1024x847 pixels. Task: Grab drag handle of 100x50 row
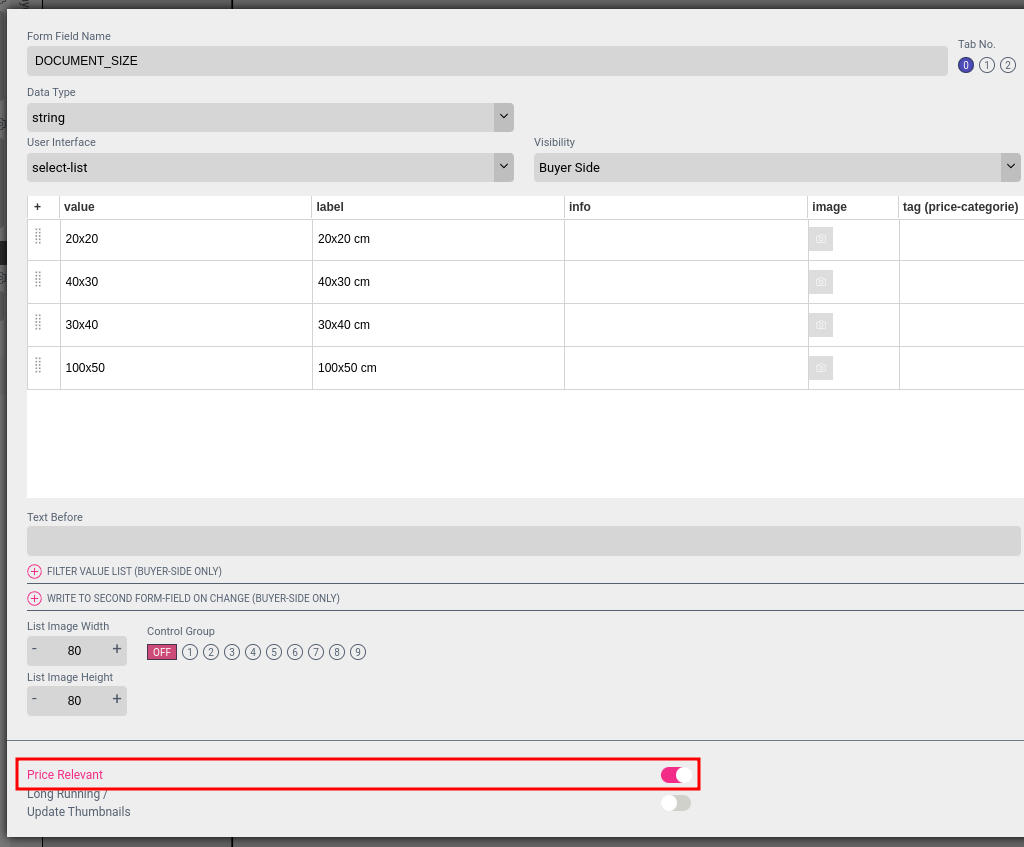38,366
